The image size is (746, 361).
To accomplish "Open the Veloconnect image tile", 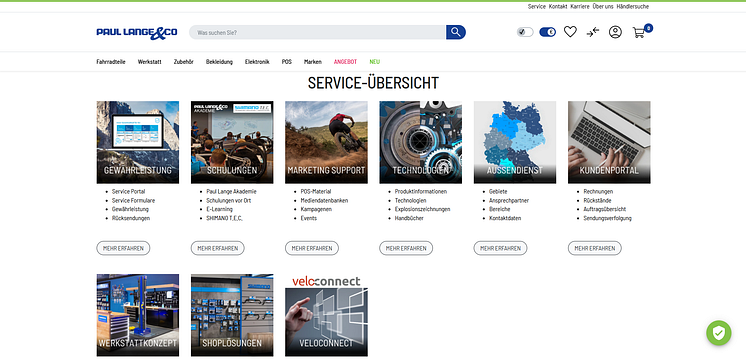I will tap(326, 315).
